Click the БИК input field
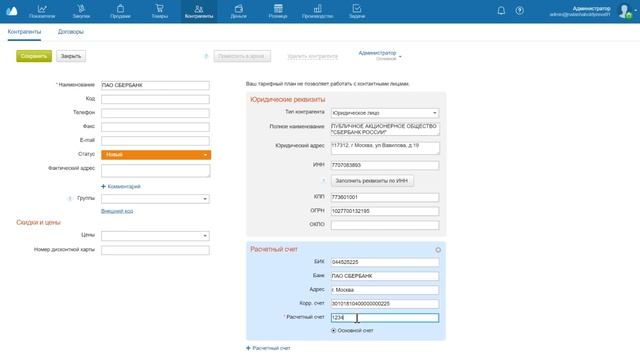 point(385,262)
